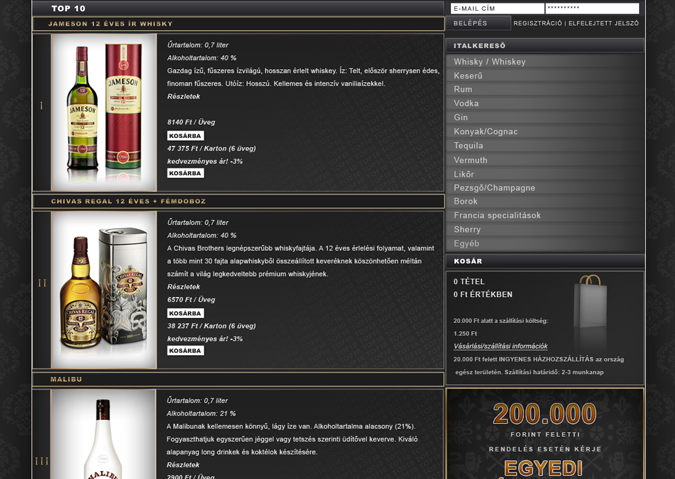Select Francia specialitások category
Image resolution: width=675 pixels, height=479 pixels.
pos(545,215)
